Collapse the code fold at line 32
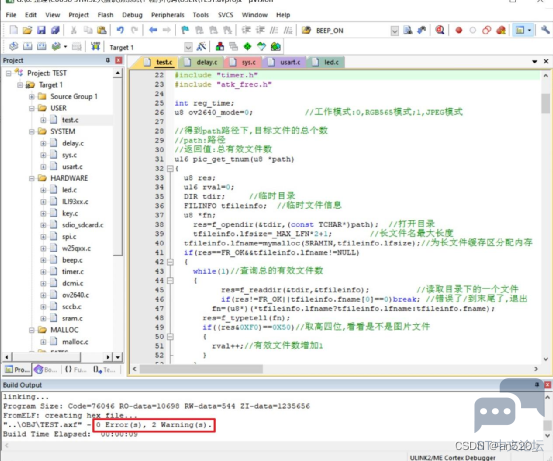The image size is (553, 461). [170, 169]
